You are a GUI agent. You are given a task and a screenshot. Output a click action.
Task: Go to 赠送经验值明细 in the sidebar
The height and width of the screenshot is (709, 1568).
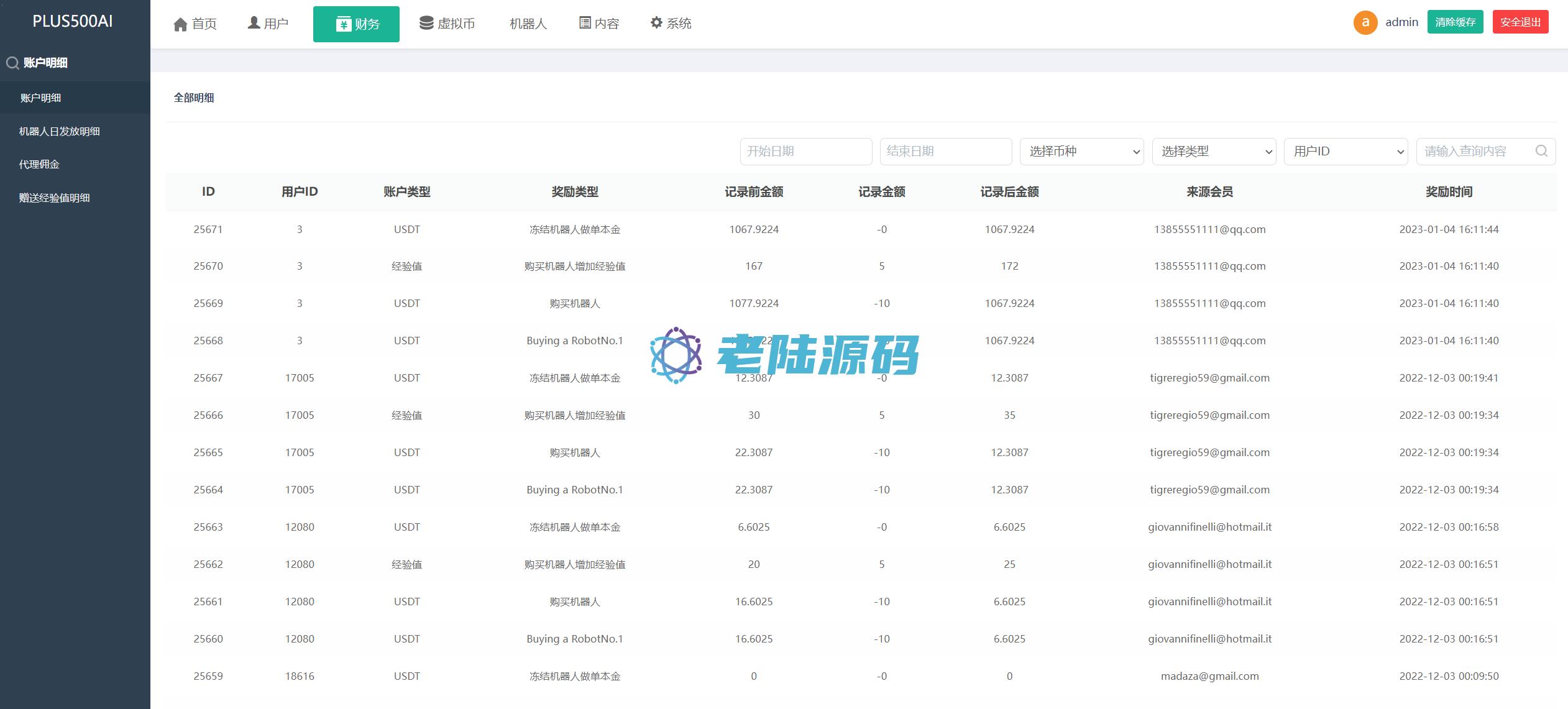click(55, 198)
